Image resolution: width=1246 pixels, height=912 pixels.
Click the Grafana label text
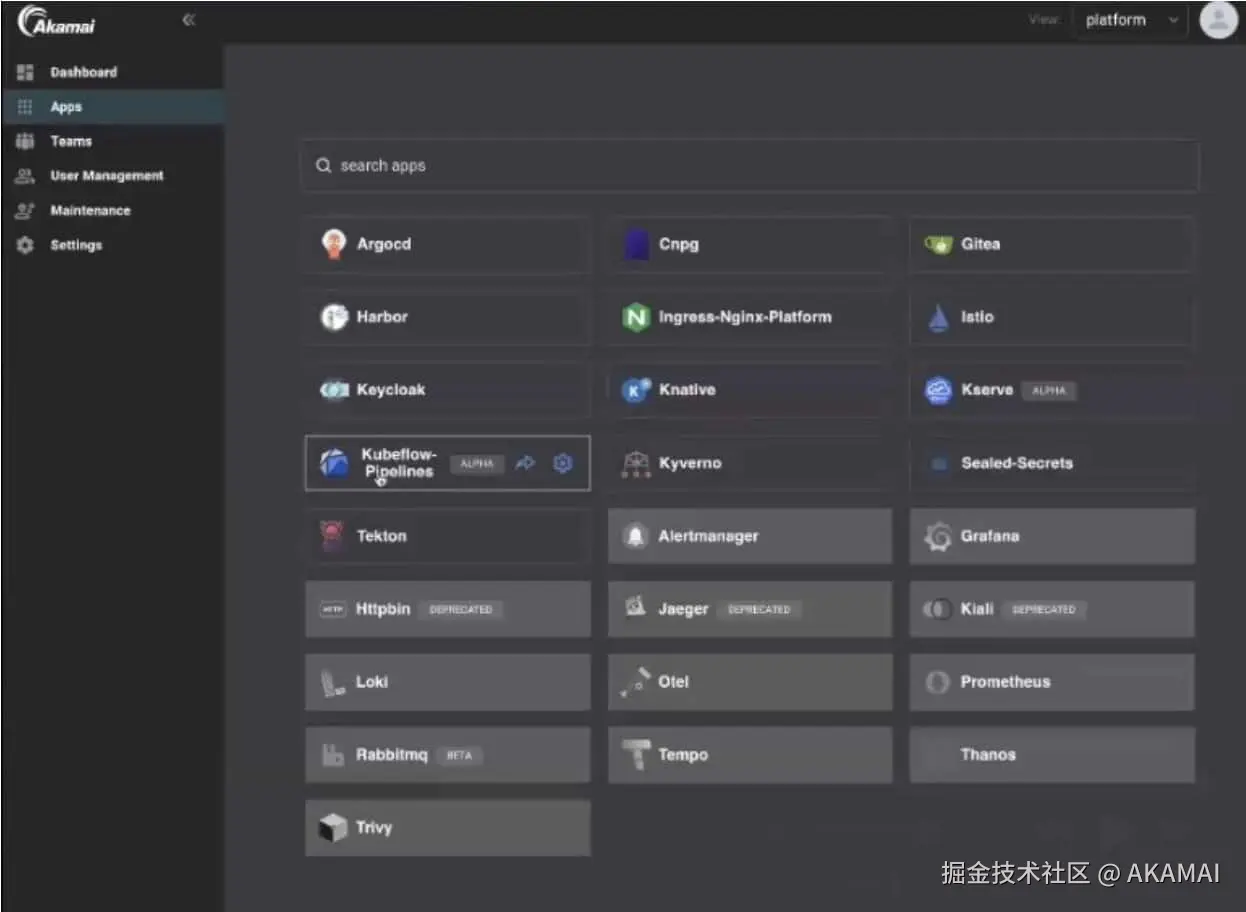click(990, 536)
